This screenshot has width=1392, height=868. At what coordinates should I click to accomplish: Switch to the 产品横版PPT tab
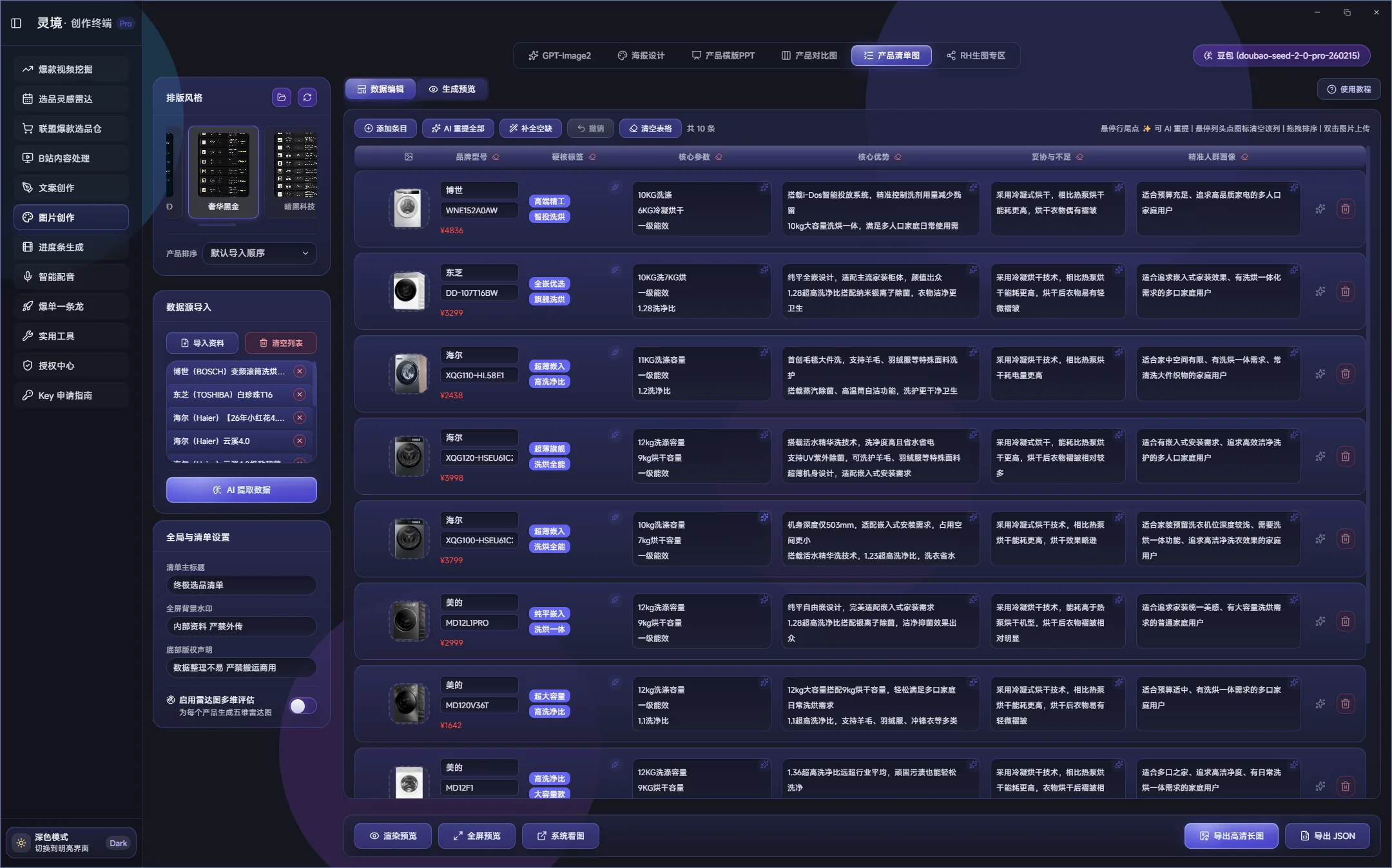pos(723,55)
